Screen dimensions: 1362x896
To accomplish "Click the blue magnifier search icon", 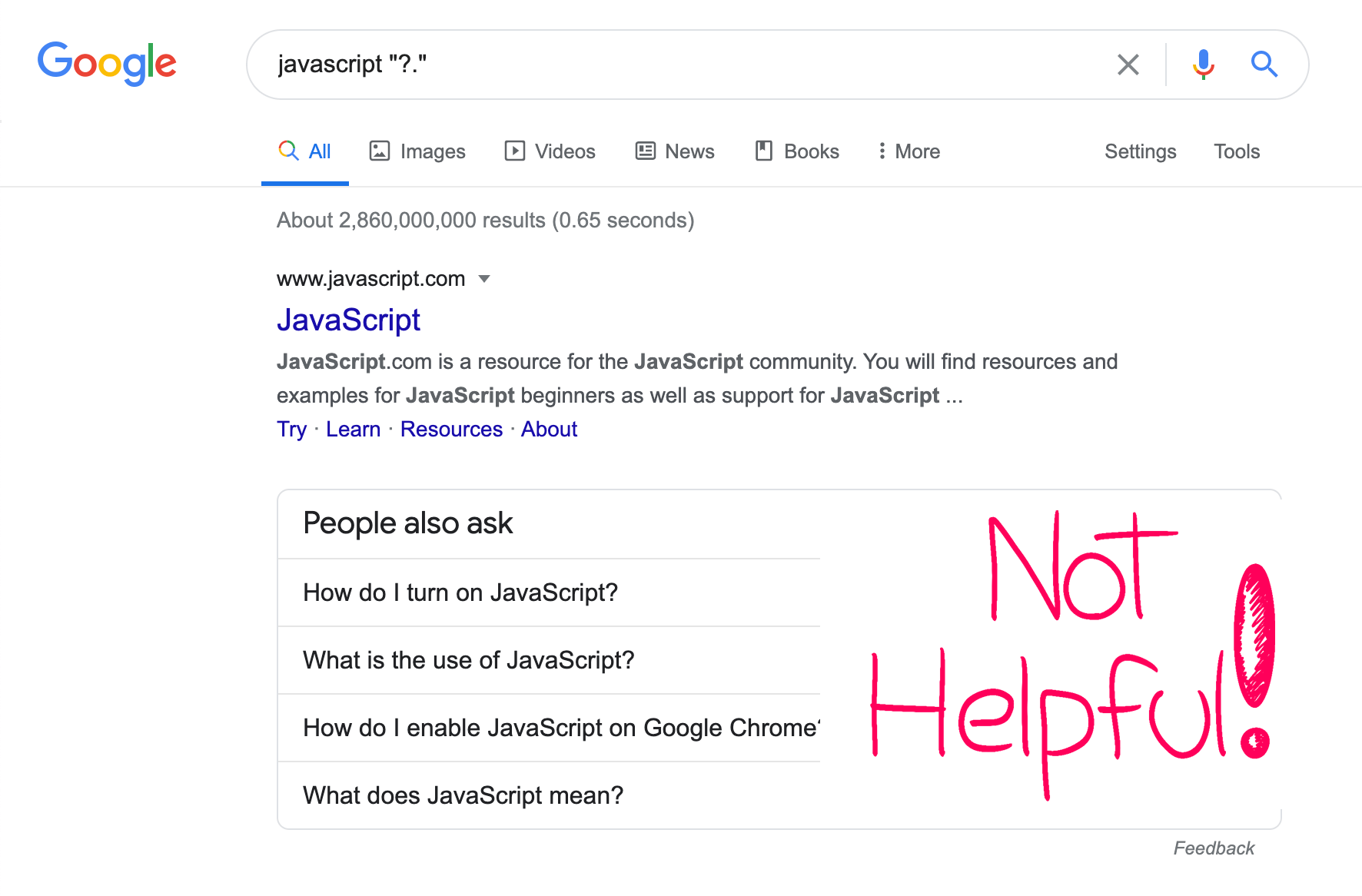I will tap(1264, 65).
